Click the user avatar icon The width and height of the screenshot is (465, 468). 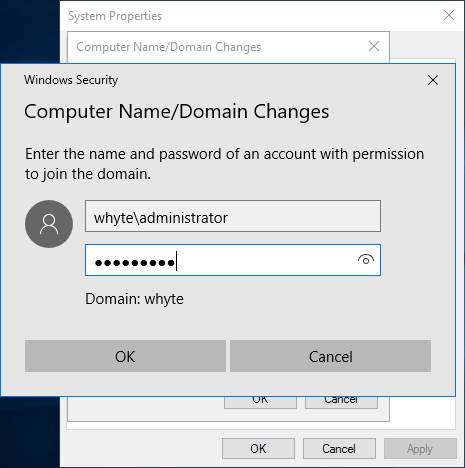49,224
